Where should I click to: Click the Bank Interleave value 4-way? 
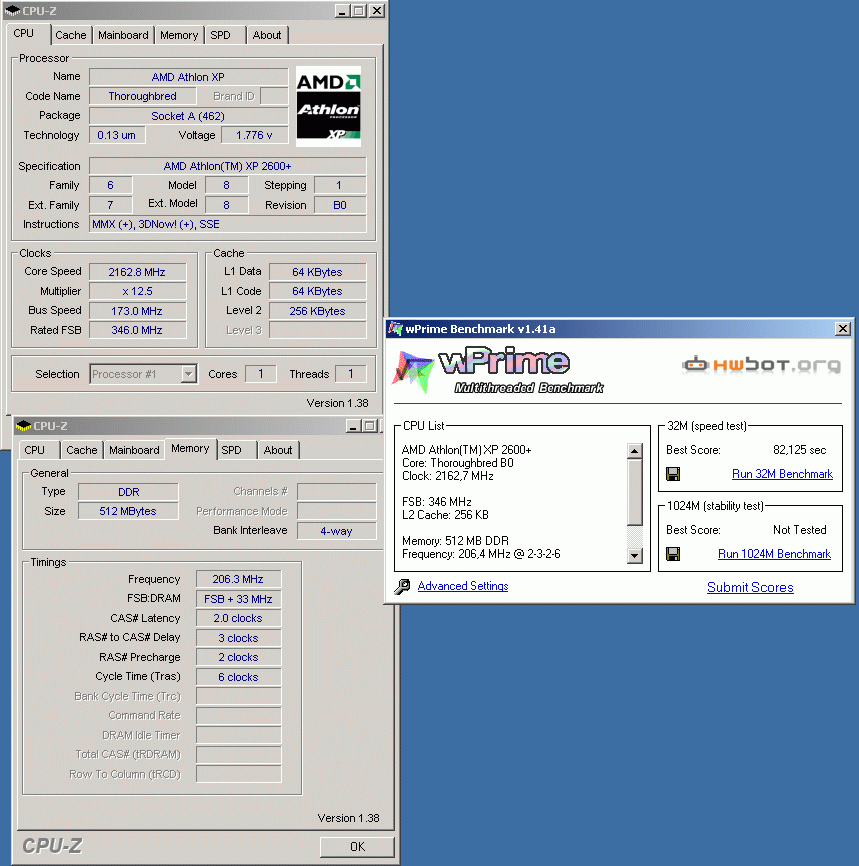click(x=336, y=531)
